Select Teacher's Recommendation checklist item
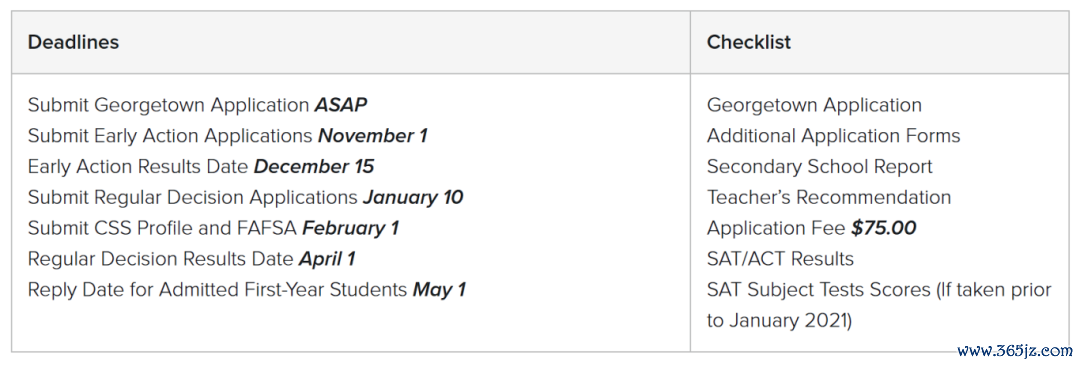This screenshot has height=366, width=1080. [x=829, y=197]
